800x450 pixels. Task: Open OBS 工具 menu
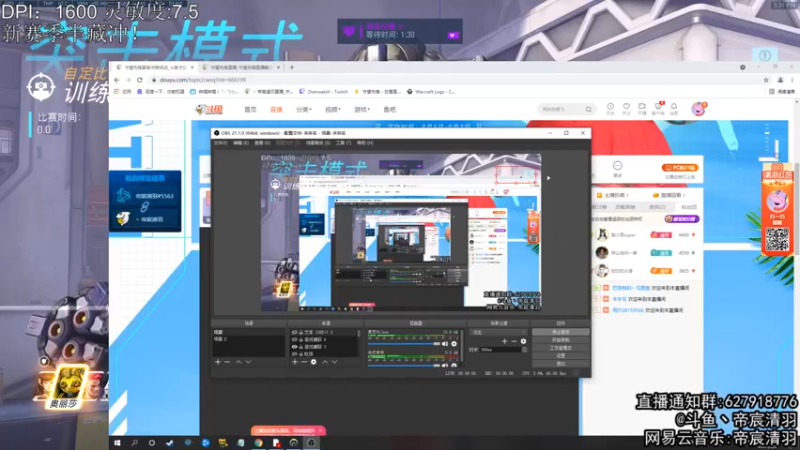[344, 143]
